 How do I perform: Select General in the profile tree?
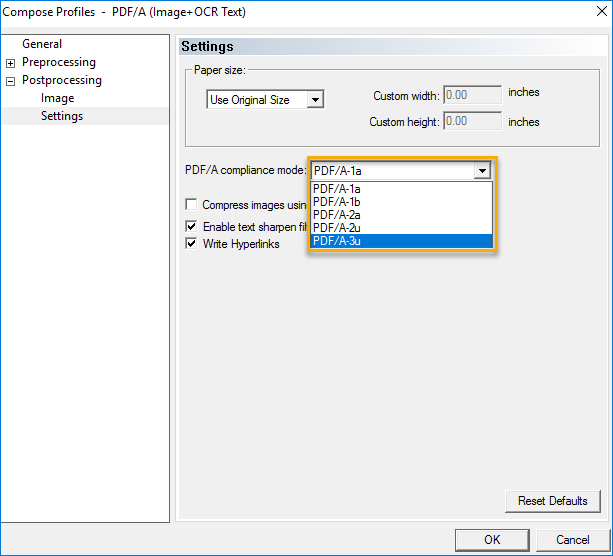(42, 44)
